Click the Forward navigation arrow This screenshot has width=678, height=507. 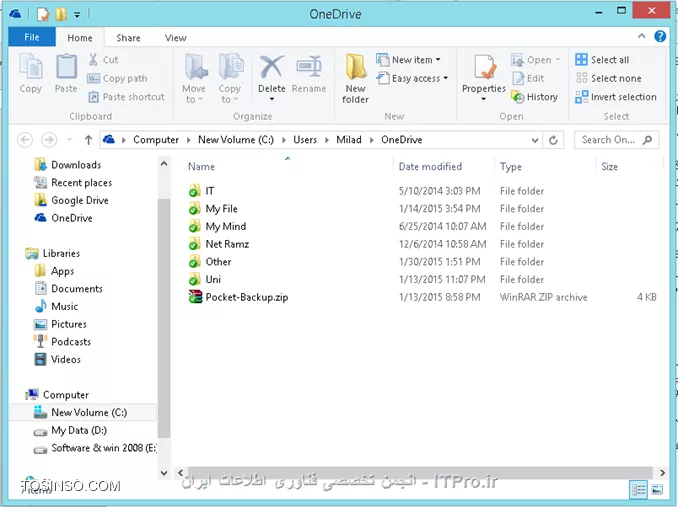[x=49, y=140]
